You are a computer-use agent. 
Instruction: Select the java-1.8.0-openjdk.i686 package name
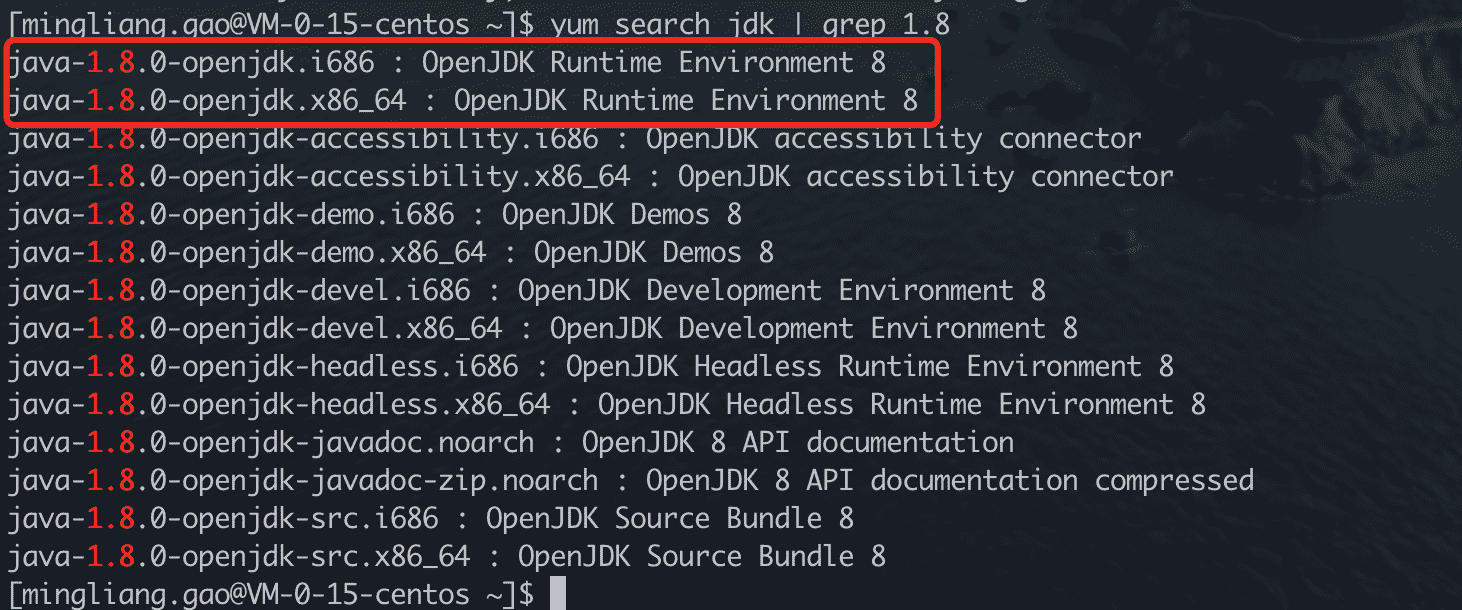(191, 63)
